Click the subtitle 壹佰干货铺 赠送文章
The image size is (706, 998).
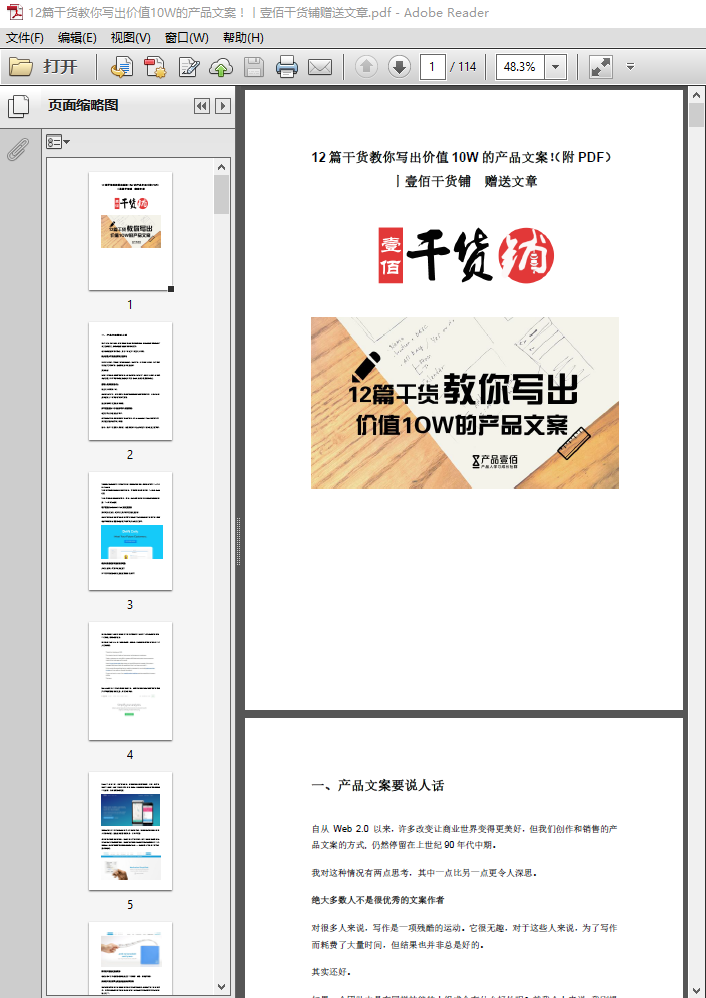tap(467, 181)
